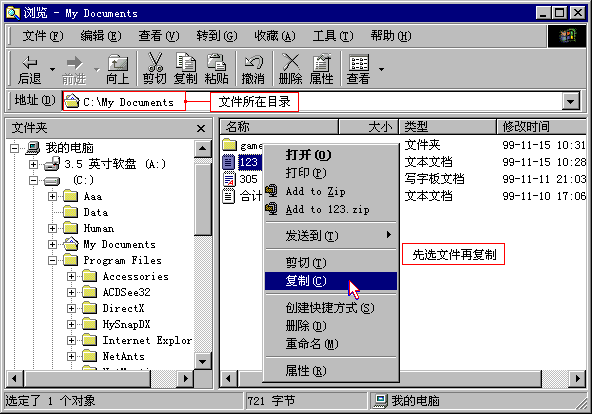592x414 pixels.
Task: Click the 撤消 undo toolbar icon
Action: point(253,62)
